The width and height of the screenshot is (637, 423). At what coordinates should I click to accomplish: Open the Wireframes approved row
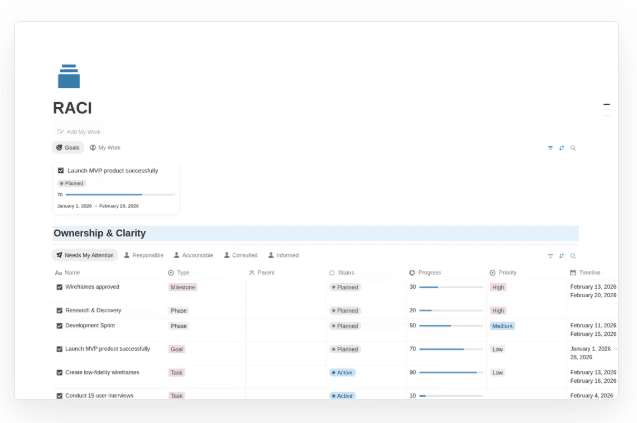pos(92,287)
